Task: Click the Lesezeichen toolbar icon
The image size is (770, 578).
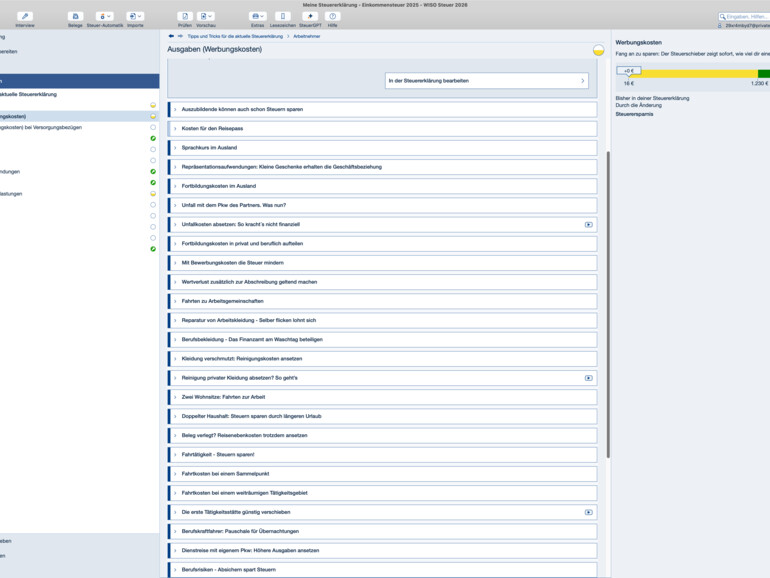Action: pos(283,19)
